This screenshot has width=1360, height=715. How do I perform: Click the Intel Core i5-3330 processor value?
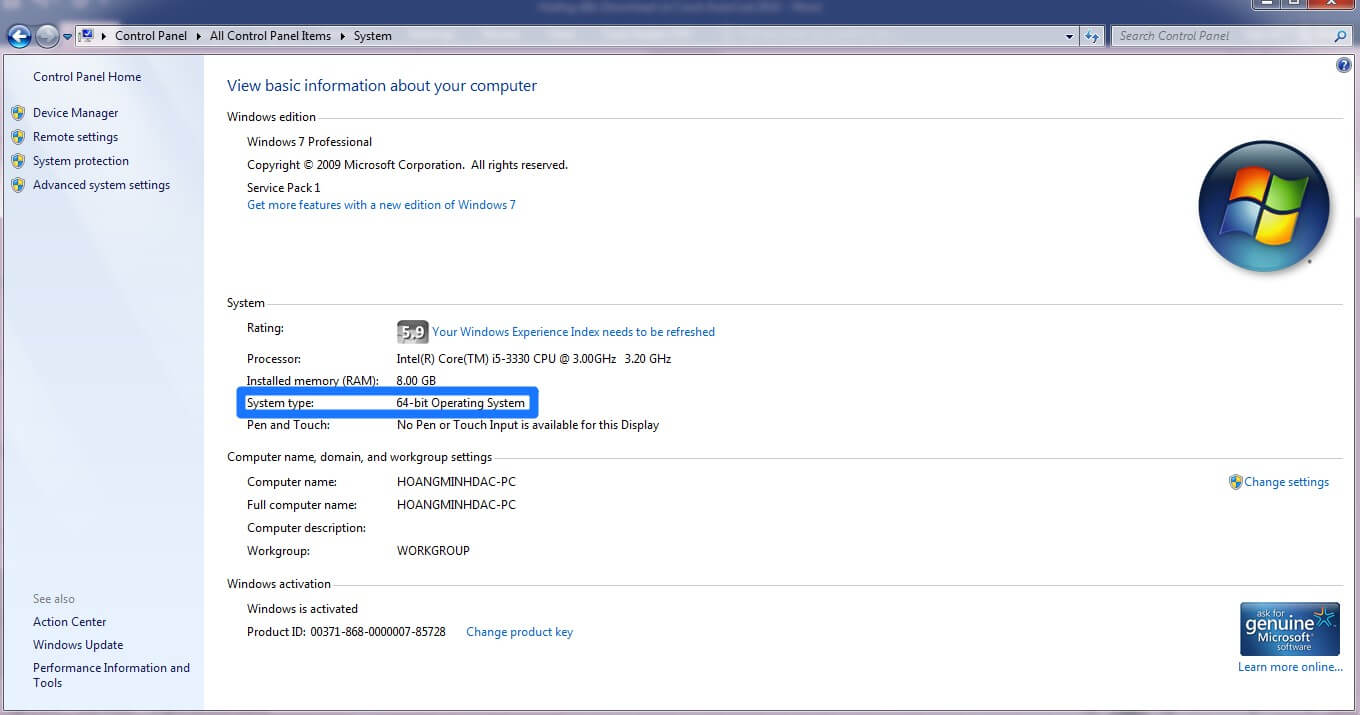(x=534, y=359)
